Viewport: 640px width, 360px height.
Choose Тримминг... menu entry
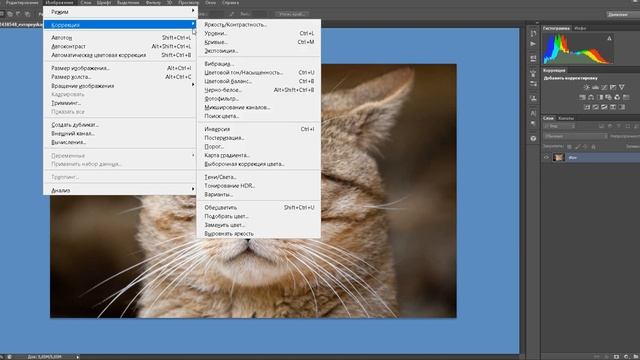point(120,103)
